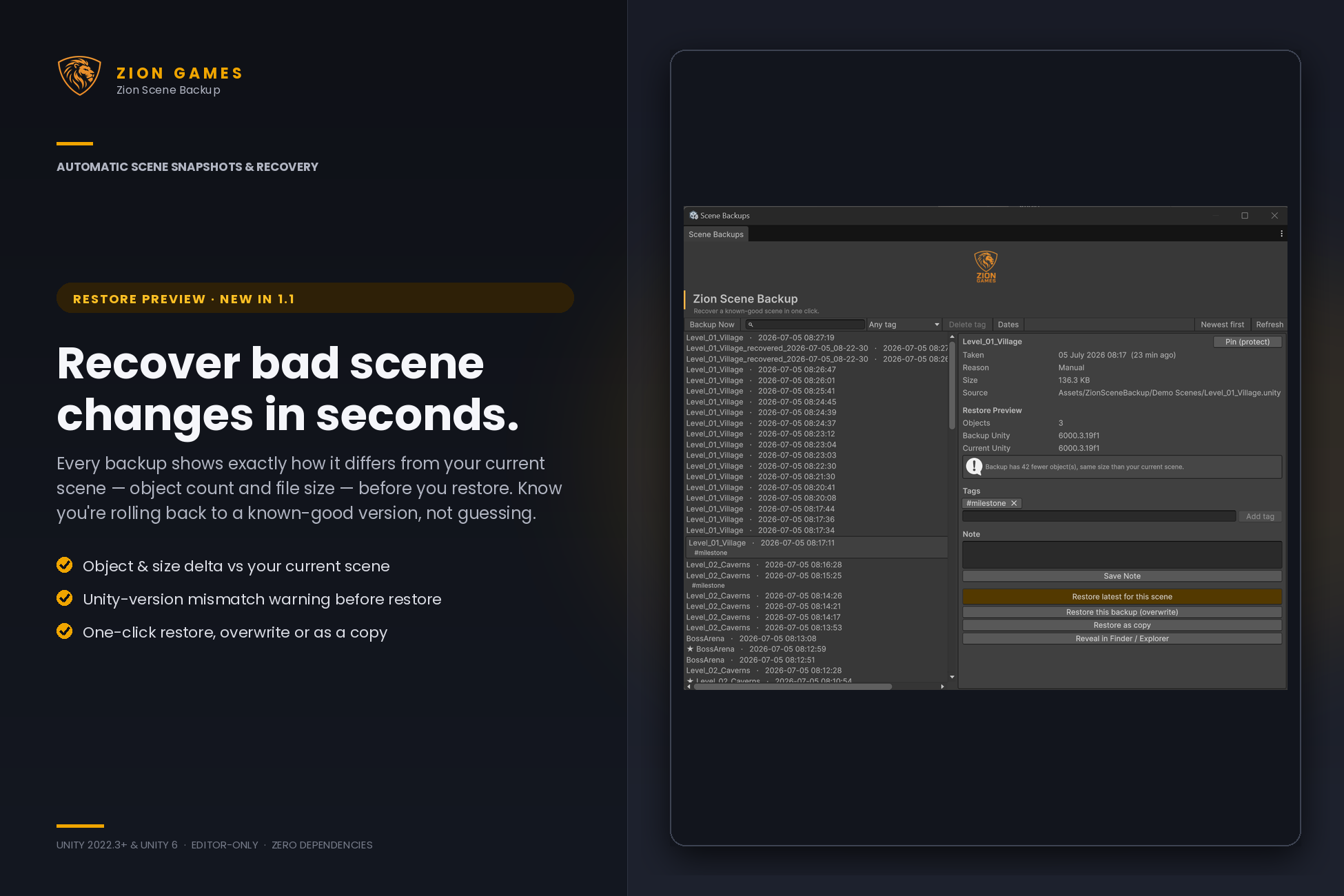
Task: Toggle the Dates display button
Action: 1008,325
